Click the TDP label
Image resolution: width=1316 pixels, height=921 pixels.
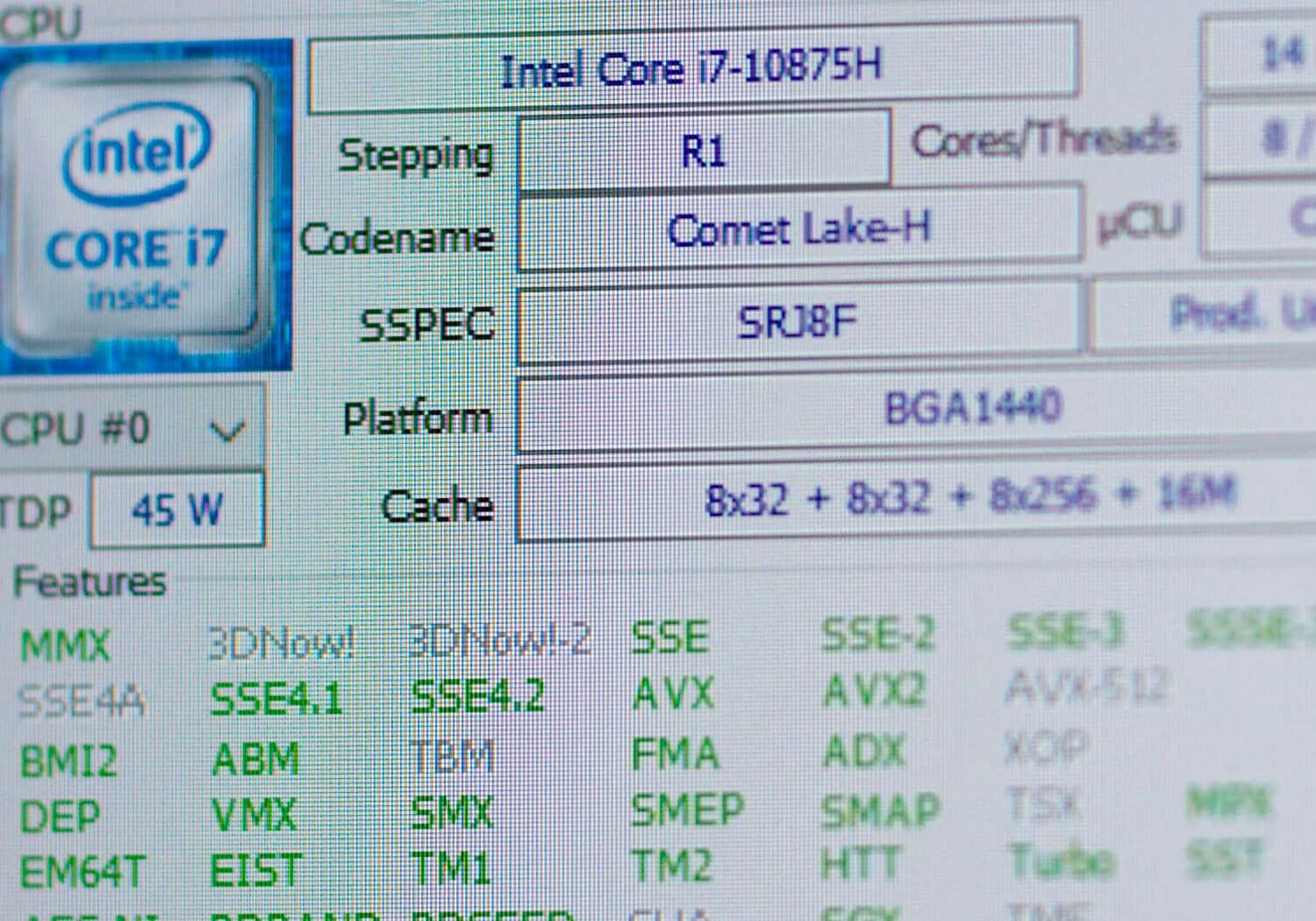(35, 512)
